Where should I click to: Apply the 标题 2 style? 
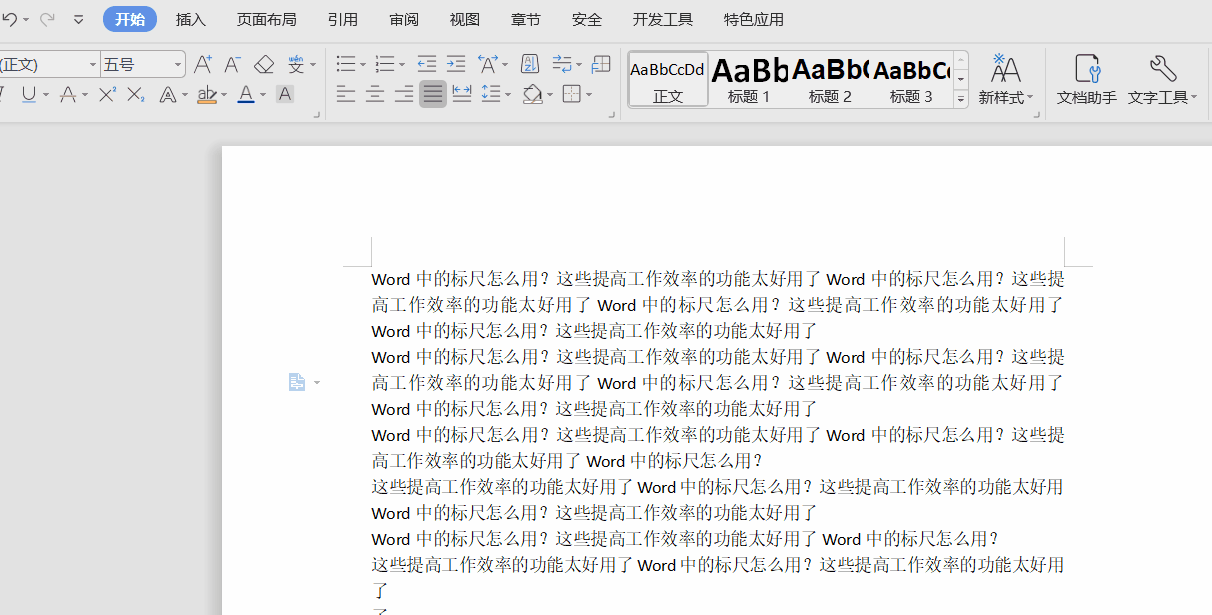[x=830, y=79]
